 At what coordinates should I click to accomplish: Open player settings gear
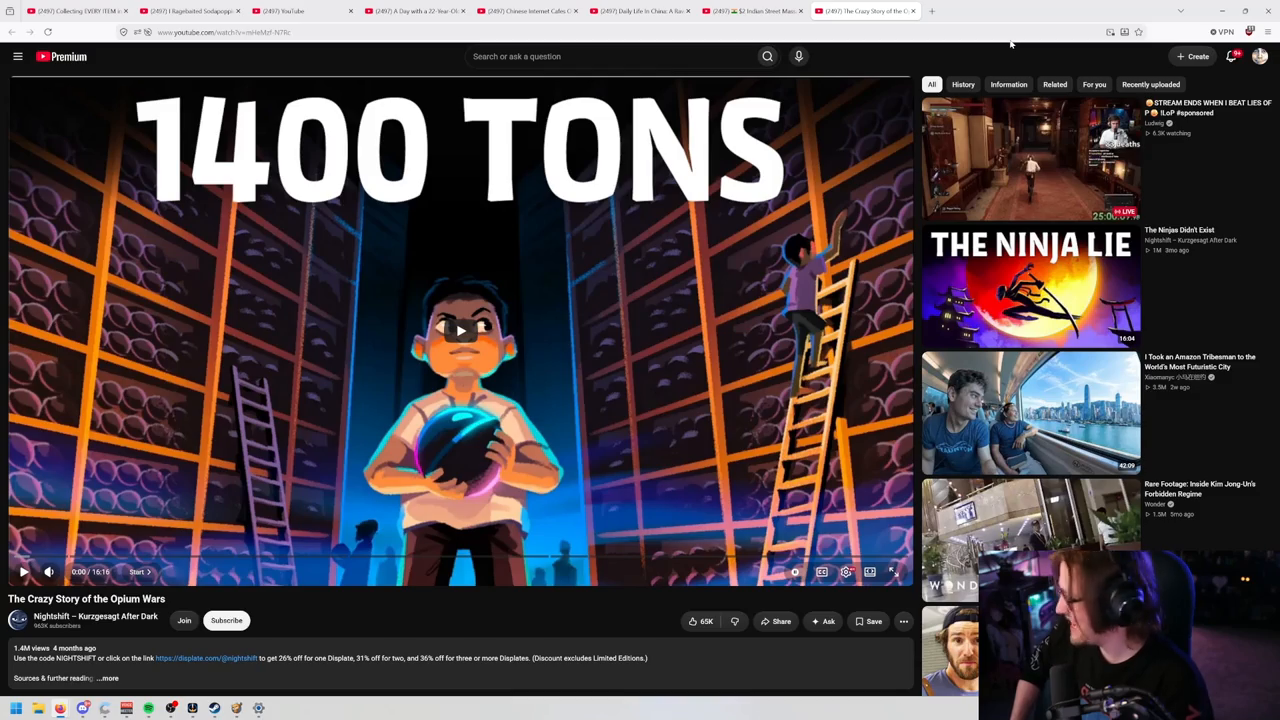click(x=846, y=572)
